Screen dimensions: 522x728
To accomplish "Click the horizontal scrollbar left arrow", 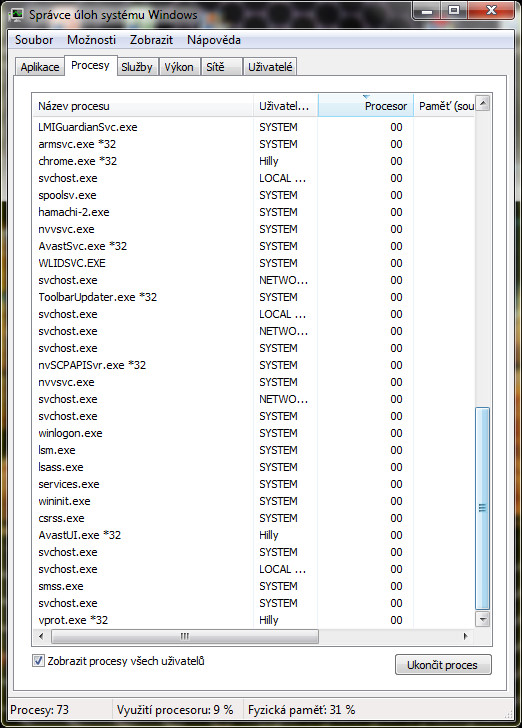I will point(41,636).
